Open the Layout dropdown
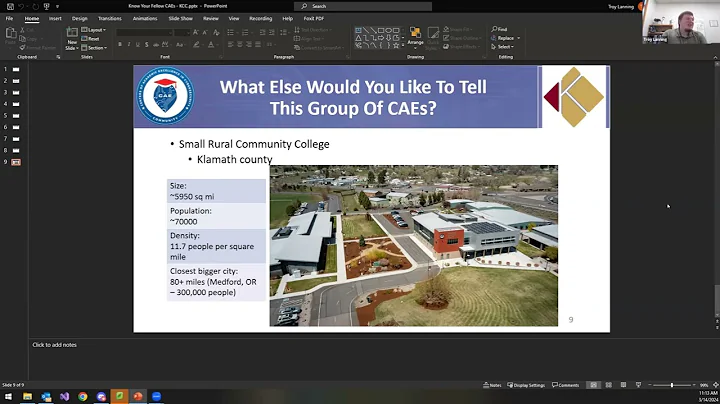720x404 pixels. click(x=94, y=30)
